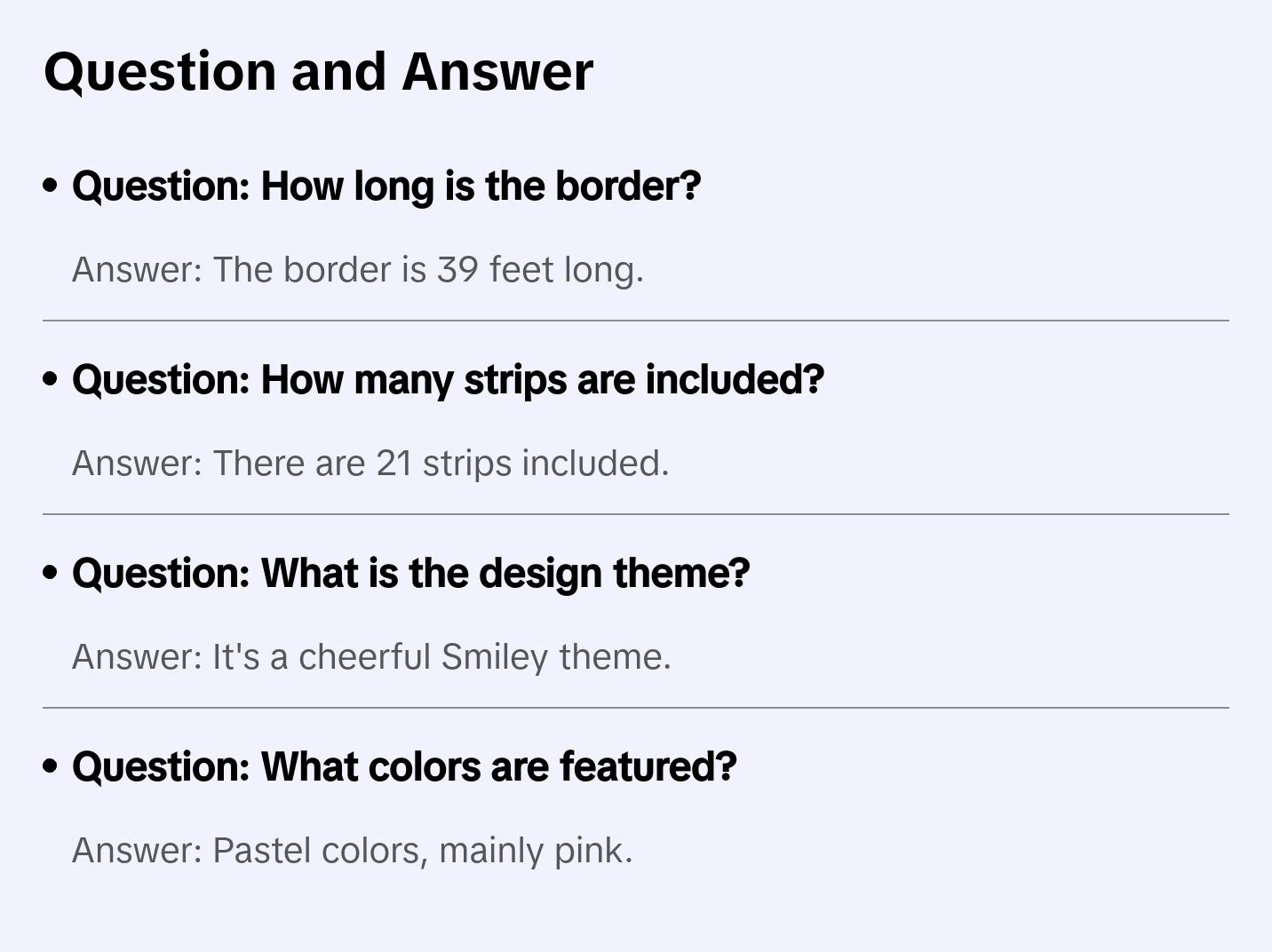Screen dimensions: 1272x952
Task: Click the pastel colors answer text
Action: pyautogui.click(x=352, y=851)
